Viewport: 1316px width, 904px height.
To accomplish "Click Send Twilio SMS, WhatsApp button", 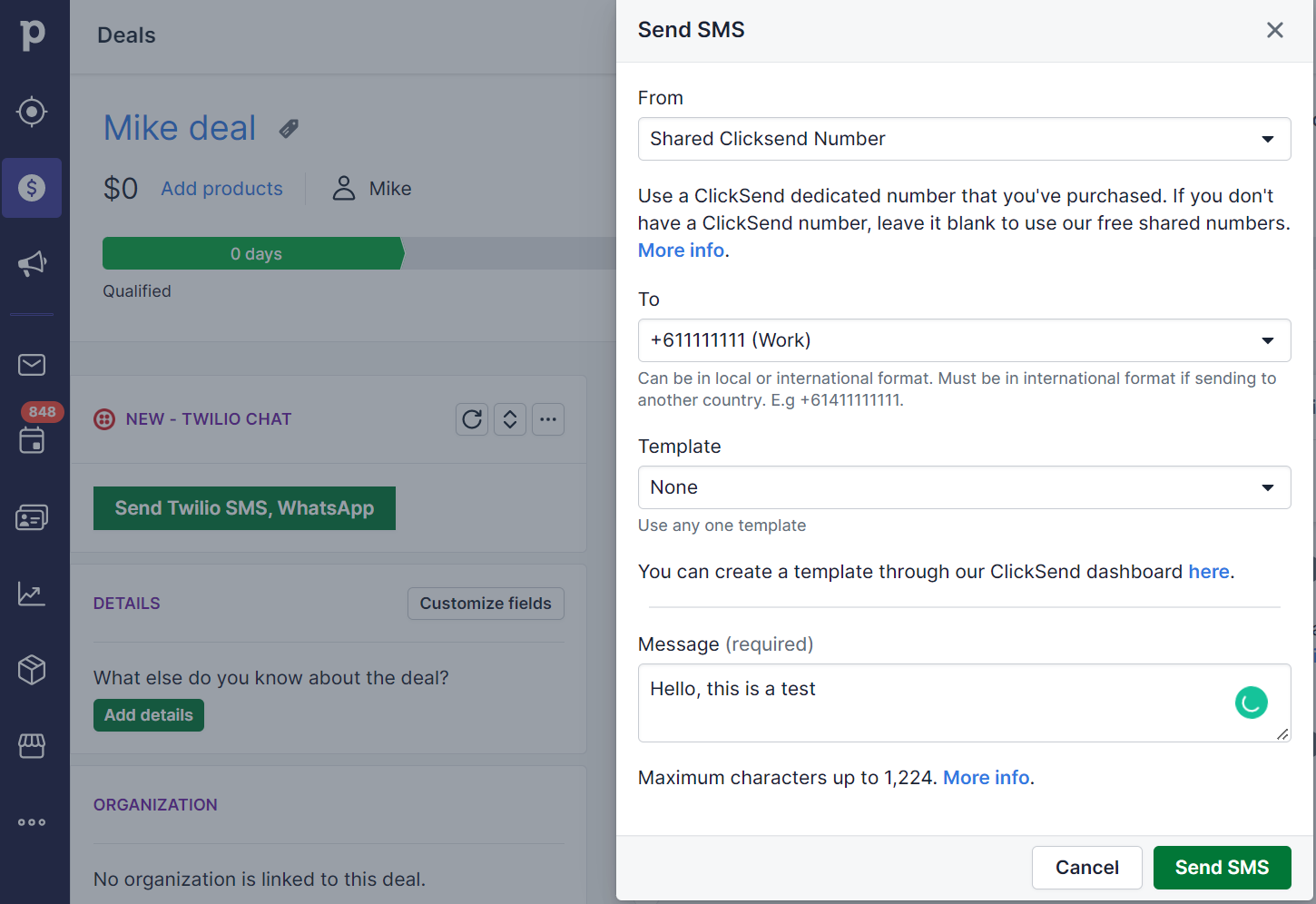I will [x=244, y=508].
